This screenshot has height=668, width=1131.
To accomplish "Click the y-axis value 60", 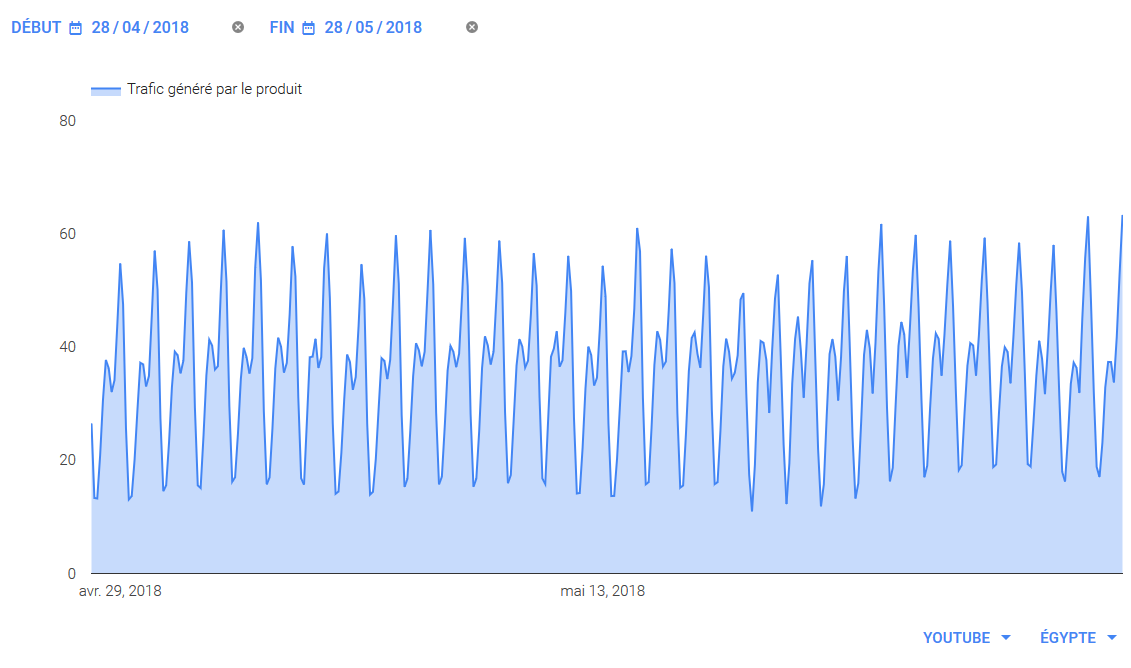I will point(67,234).
